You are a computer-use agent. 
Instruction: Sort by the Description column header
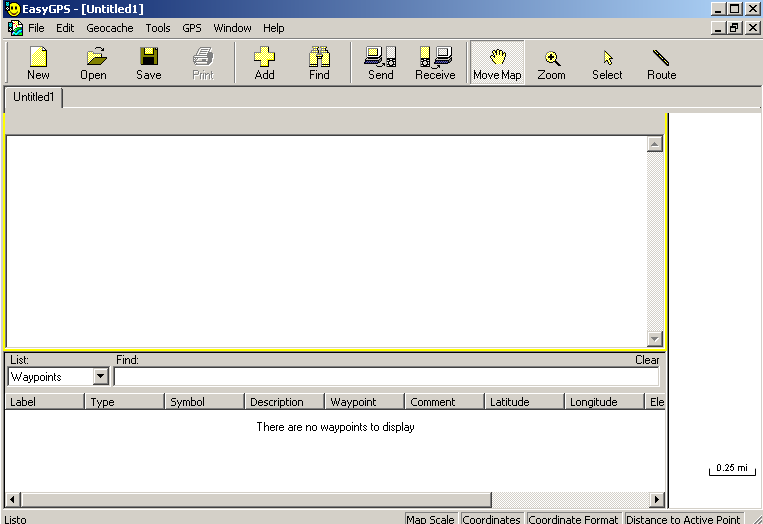pyautogui.click(x=284, y=402)
